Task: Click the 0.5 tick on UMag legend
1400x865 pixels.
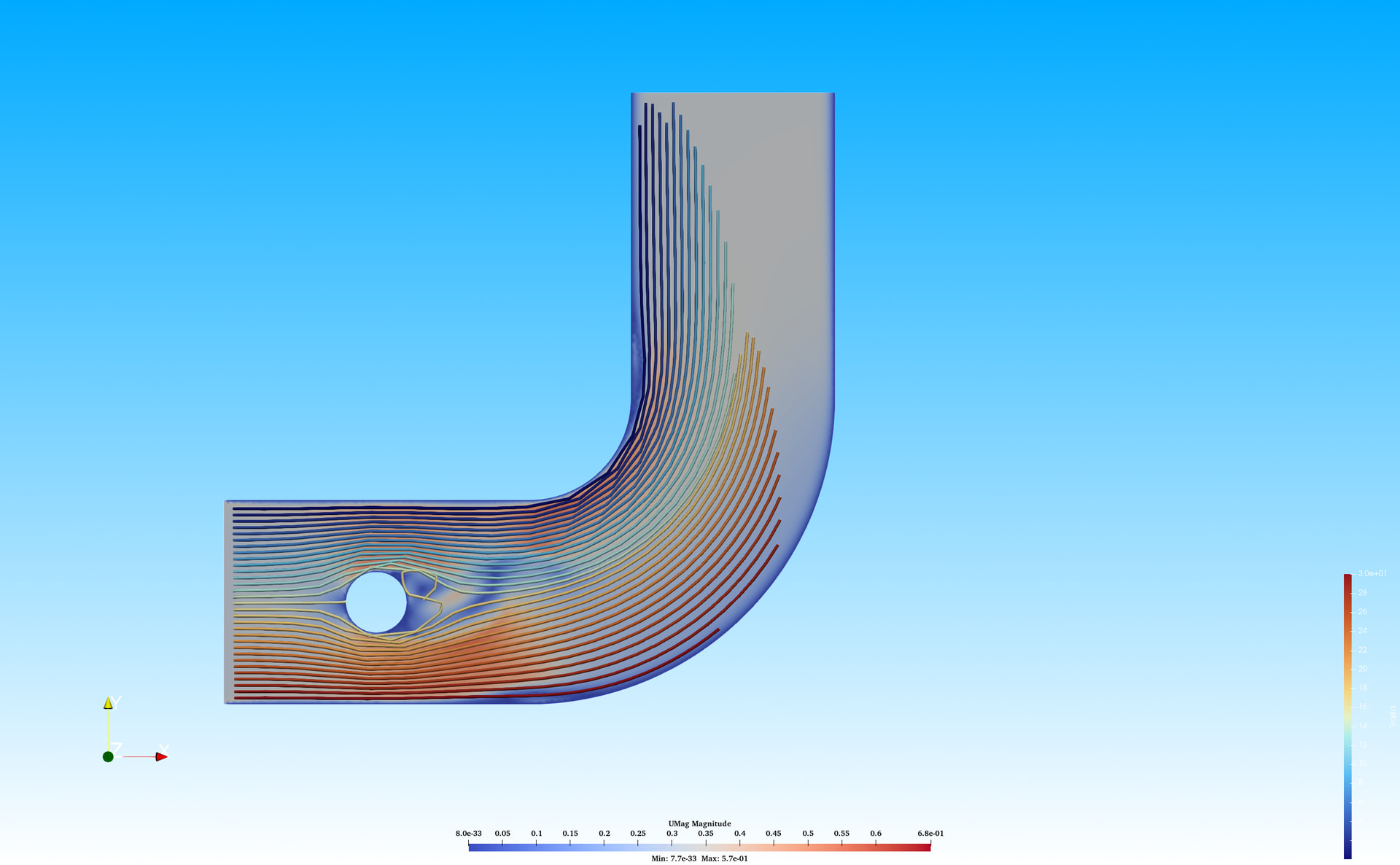Action: [808, 833]
